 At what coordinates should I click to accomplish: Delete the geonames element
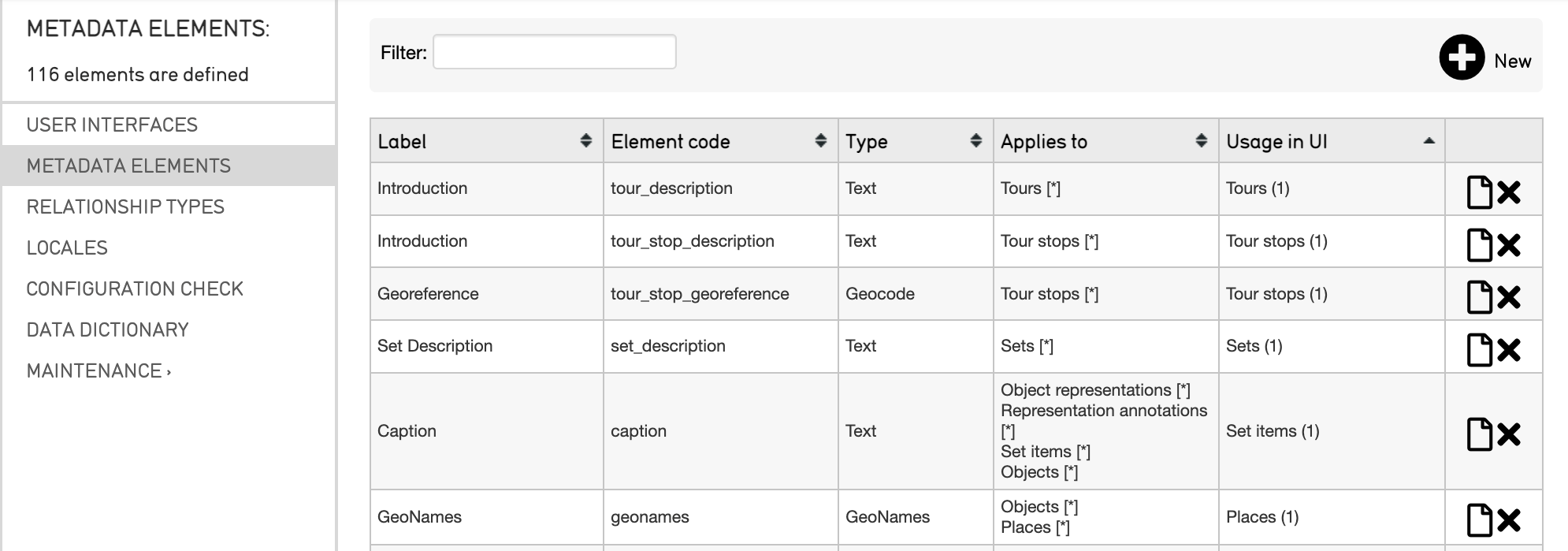click(x=1509, y=520)
